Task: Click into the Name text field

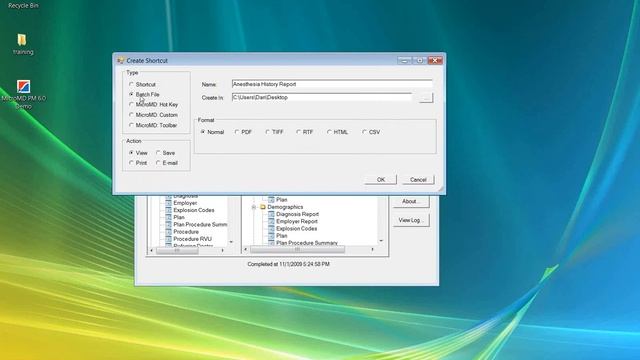Action: (x=332, y=84)
